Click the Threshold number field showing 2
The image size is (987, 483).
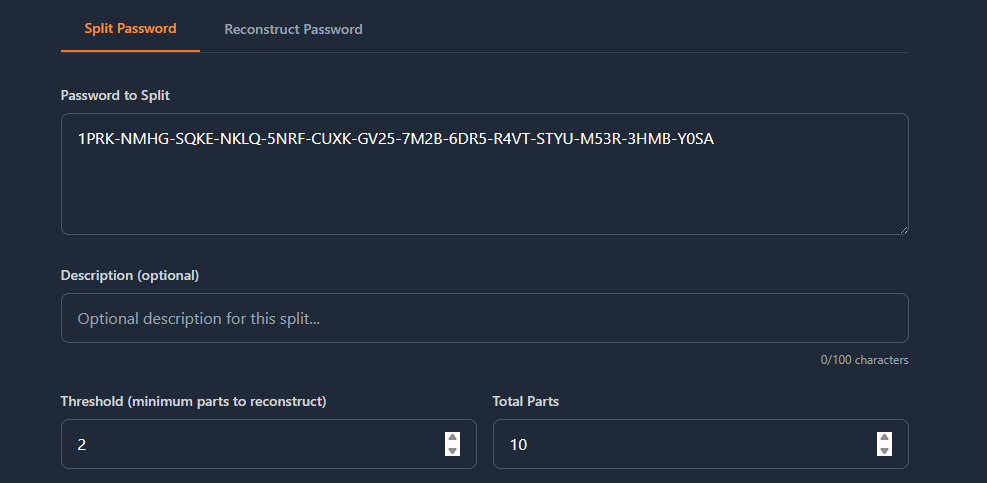(250, 444)
